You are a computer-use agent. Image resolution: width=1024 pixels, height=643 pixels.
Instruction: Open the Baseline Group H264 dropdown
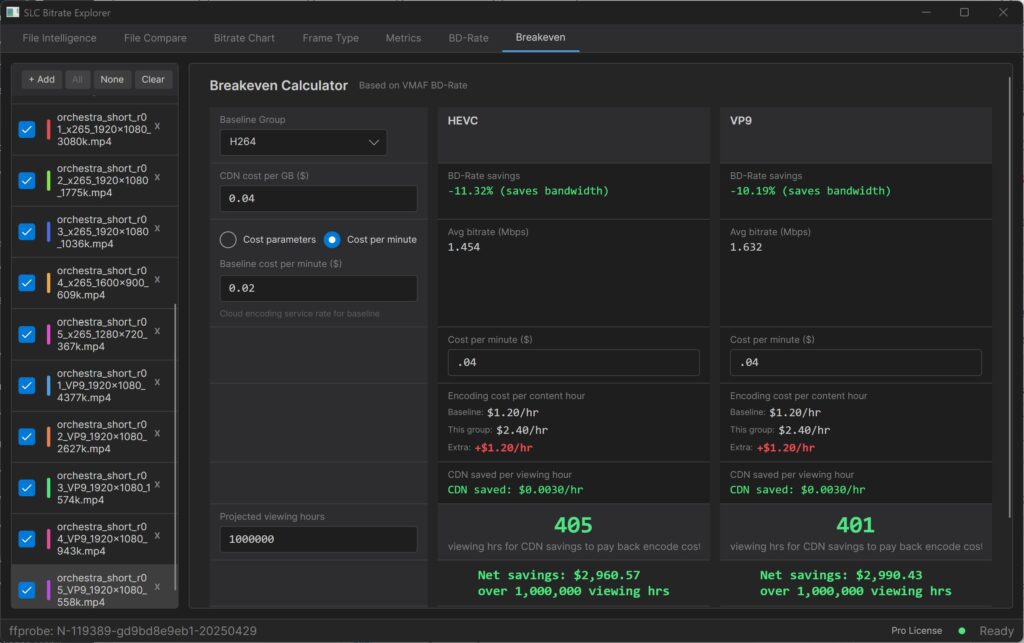pyautogui.click(x=303, y=142)
